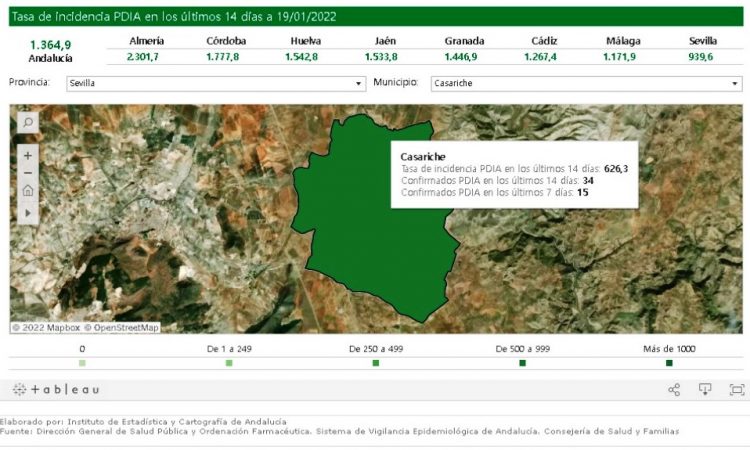Select the 'De 250 a 499' legend swatch

click(375, 363)
